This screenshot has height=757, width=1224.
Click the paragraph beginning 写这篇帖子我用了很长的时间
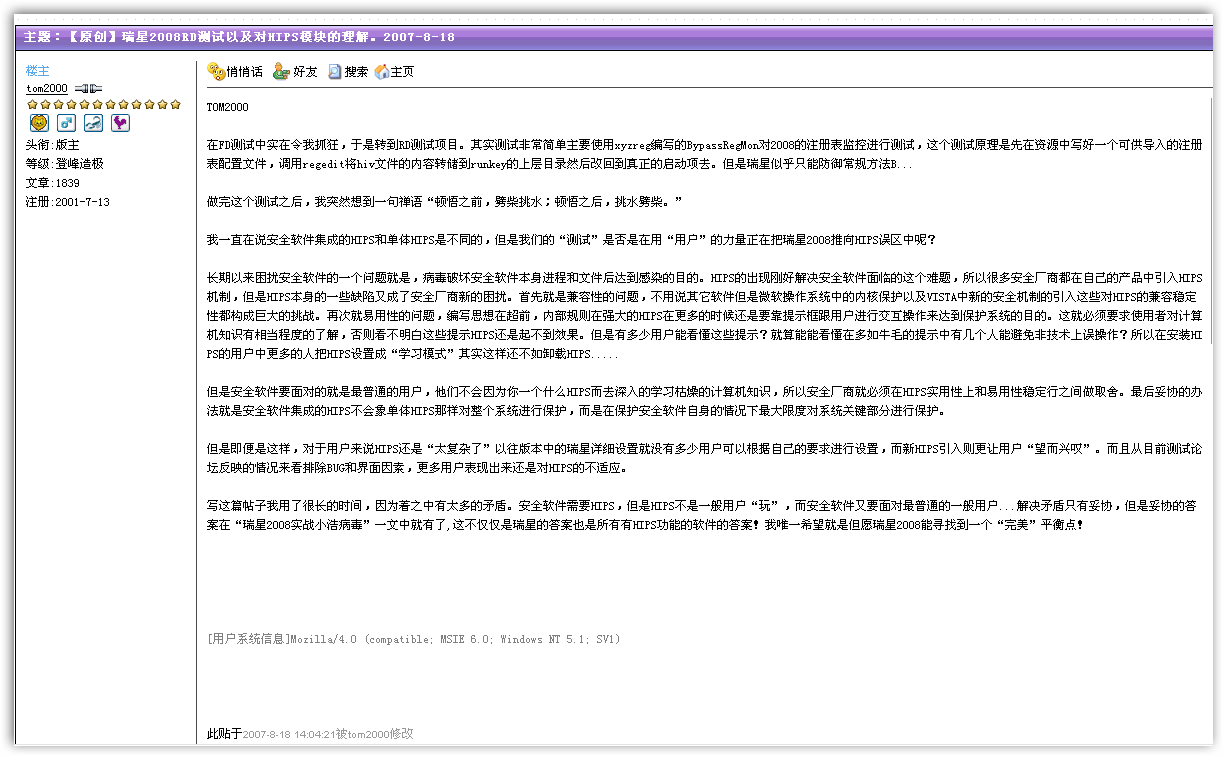704,516
